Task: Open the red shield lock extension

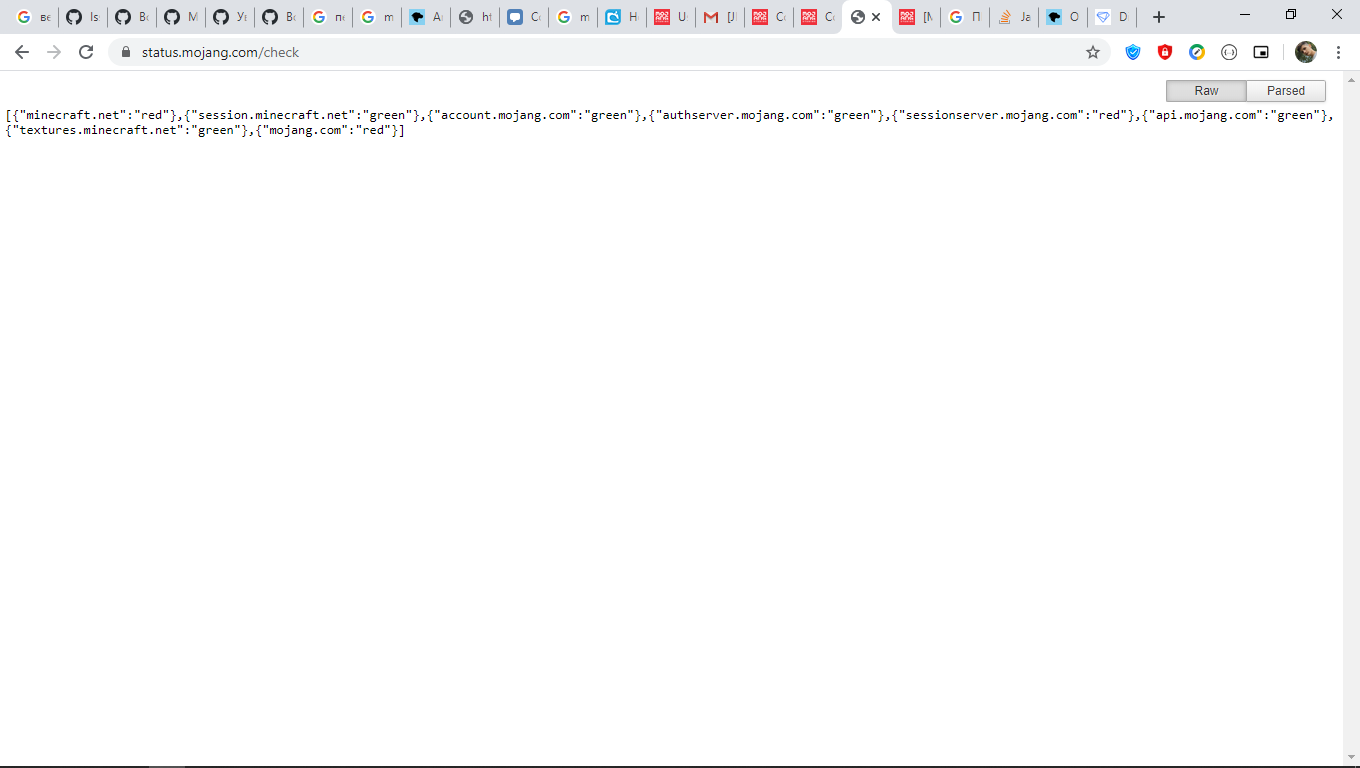Action: pos(1165,52)
